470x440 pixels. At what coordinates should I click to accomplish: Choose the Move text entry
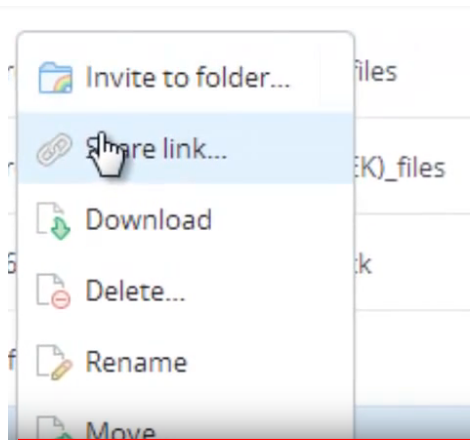pos(120,430)
